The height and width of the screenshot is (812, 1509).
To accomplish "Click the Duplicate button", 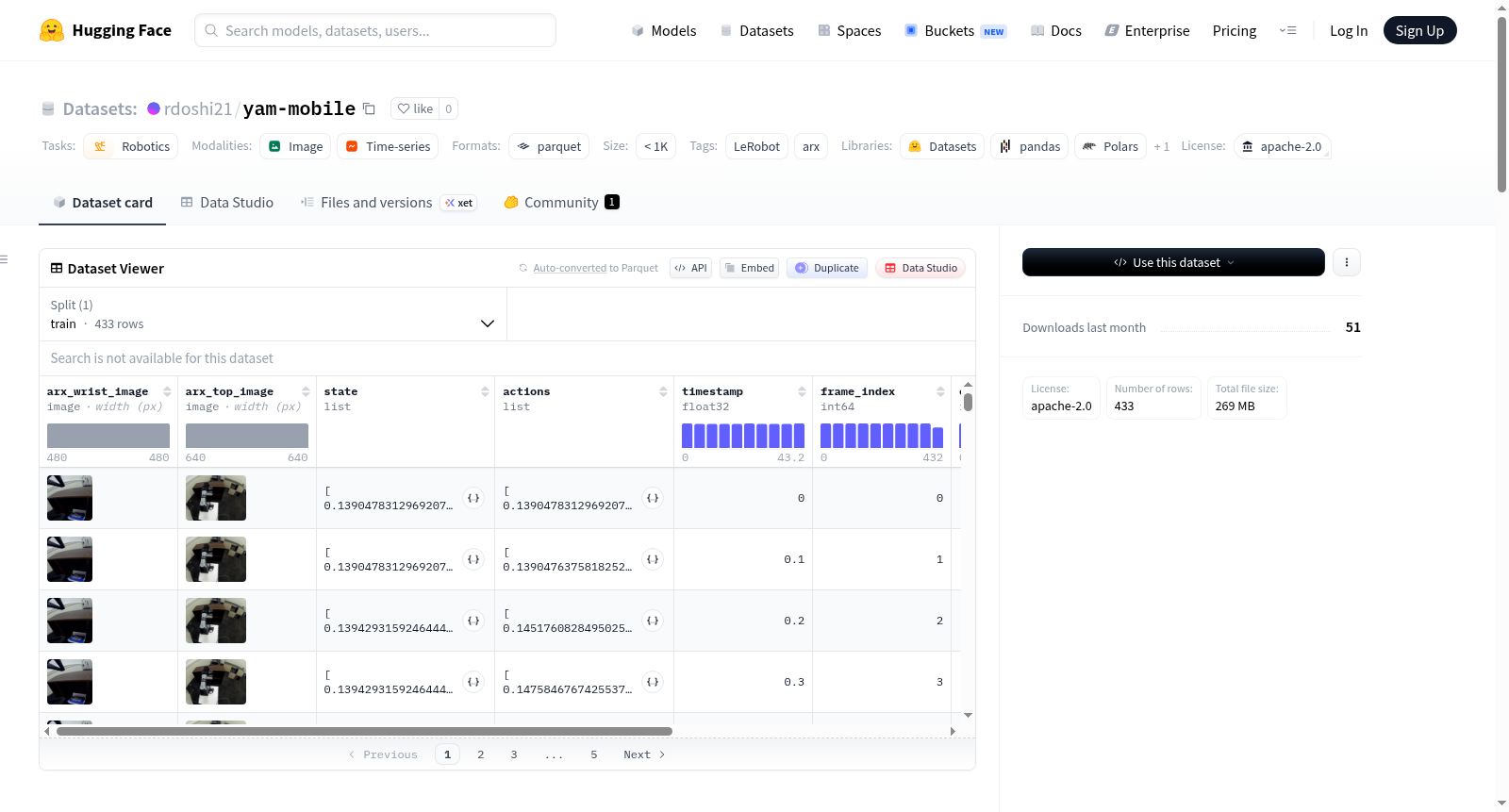I will (x=827, y=268).
